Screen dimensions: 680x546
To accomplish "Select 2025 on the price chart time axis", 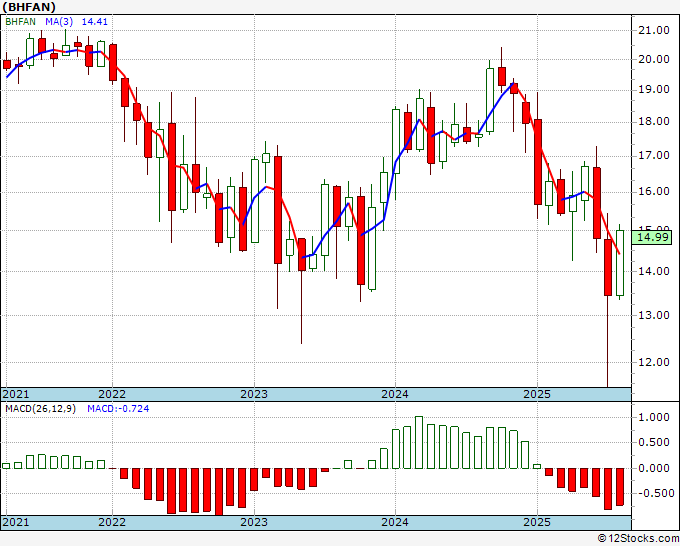I will coord(536,394).
